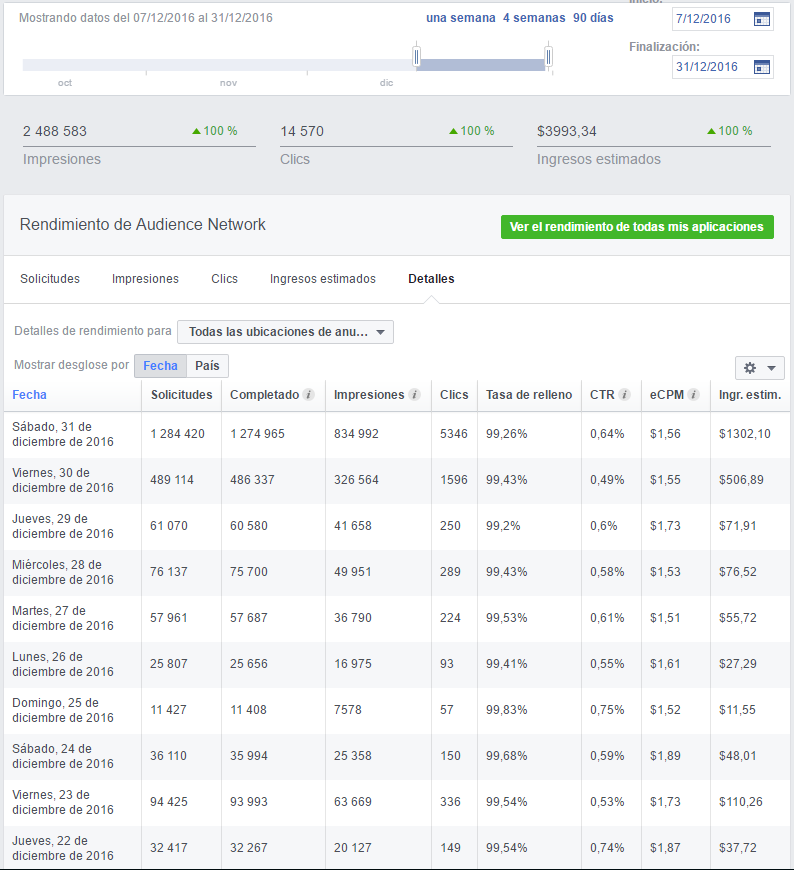
Task: Switch to the Solicitudes tab
Action: tap(50, 279)
